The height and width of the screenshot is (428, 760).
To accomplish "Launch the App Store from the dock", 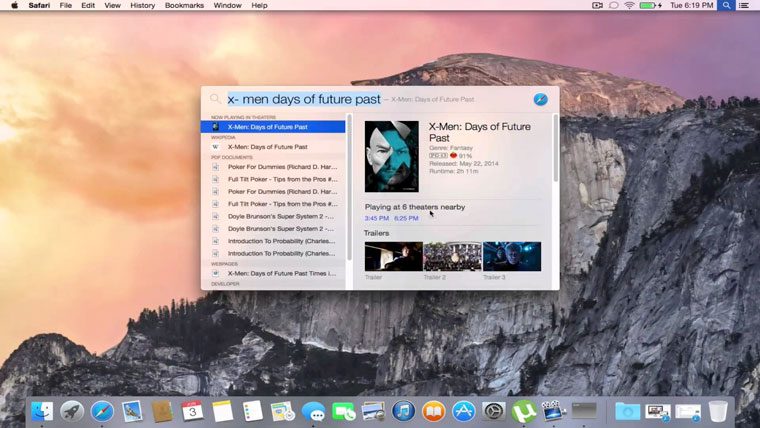I will (x=463, y=410).
